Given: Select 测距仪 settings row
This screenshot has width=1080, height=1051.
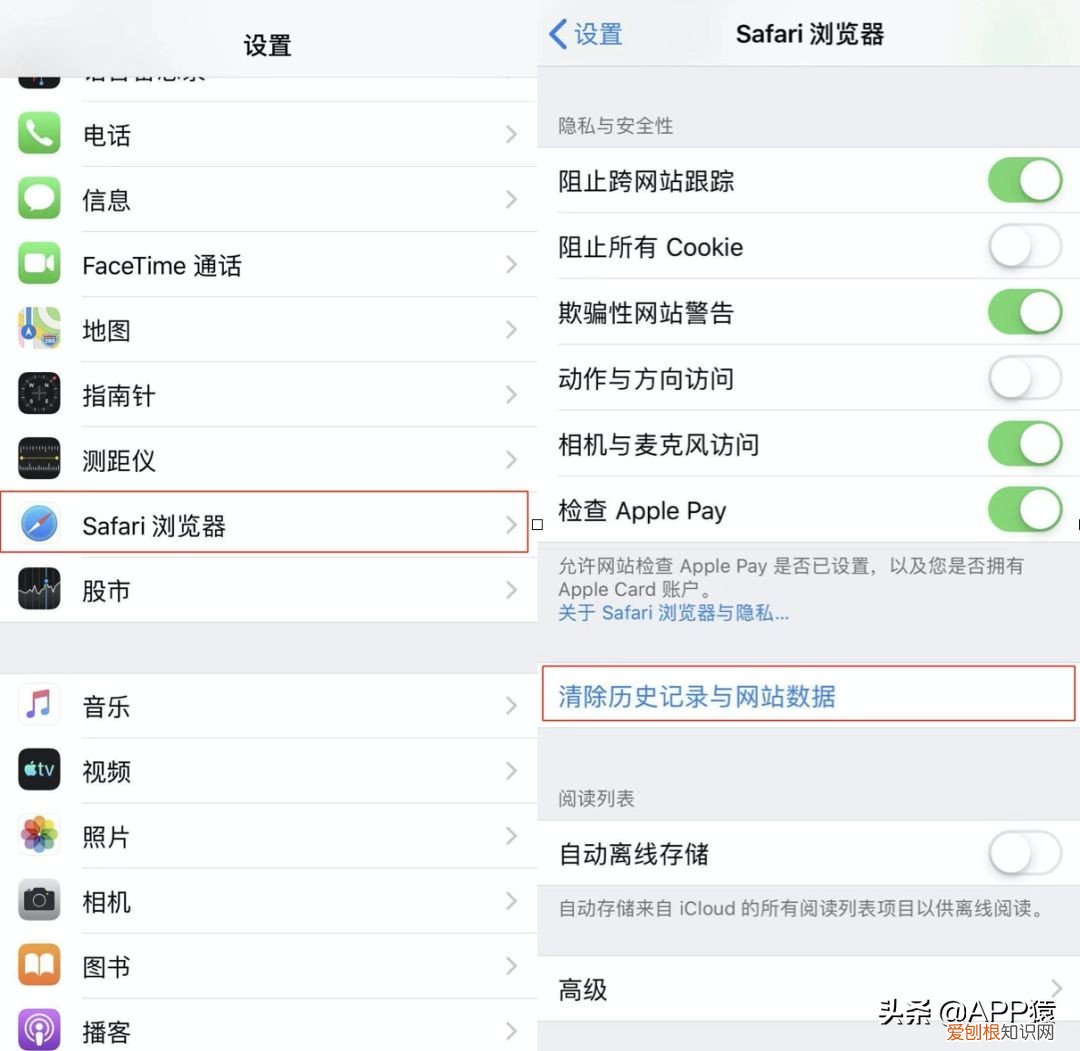Looking at the screenshot, I should pyautogui.click(x=269, y=459).
